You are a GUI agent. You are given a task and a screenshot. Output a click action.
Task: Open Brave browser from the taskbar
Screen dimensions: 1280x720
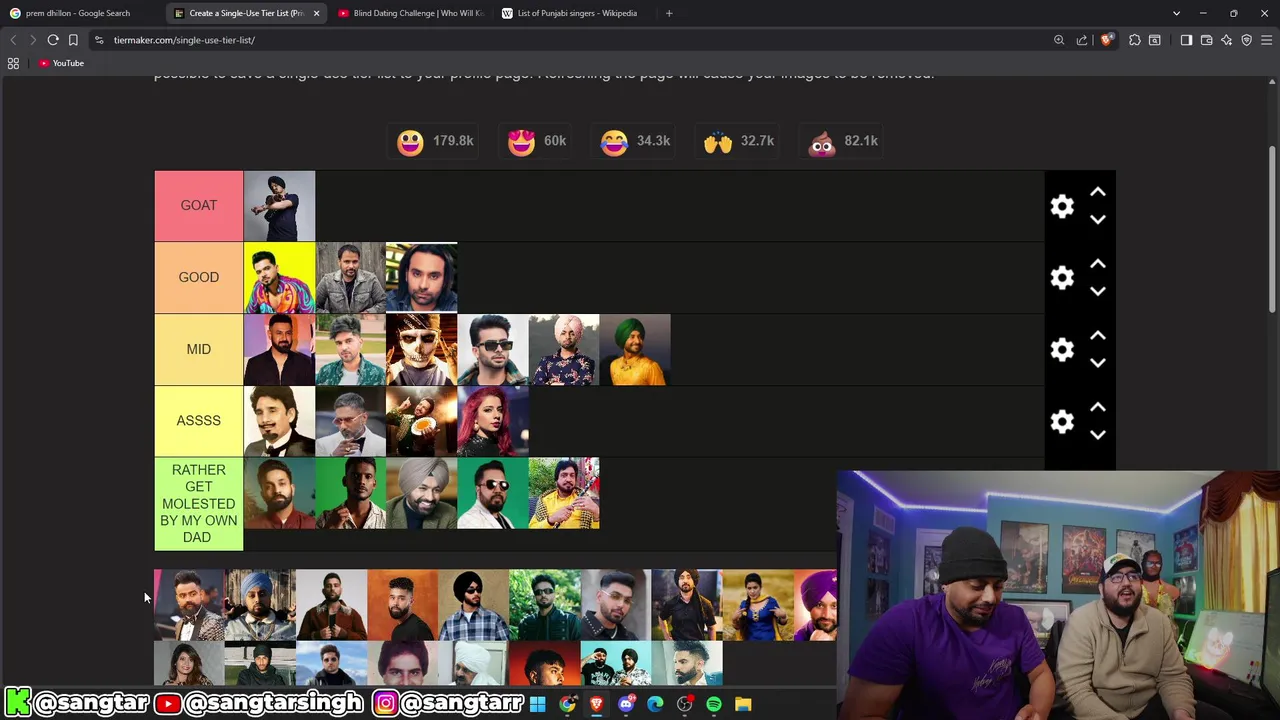596,704
